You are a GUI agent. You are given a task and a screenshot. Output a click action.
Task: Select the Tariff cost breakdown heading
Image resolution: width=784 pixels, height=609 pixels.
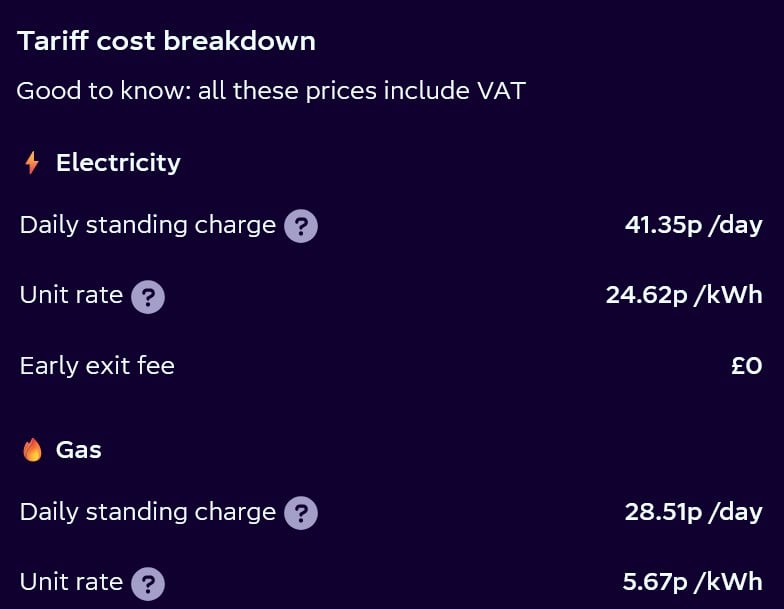(166, 40)
